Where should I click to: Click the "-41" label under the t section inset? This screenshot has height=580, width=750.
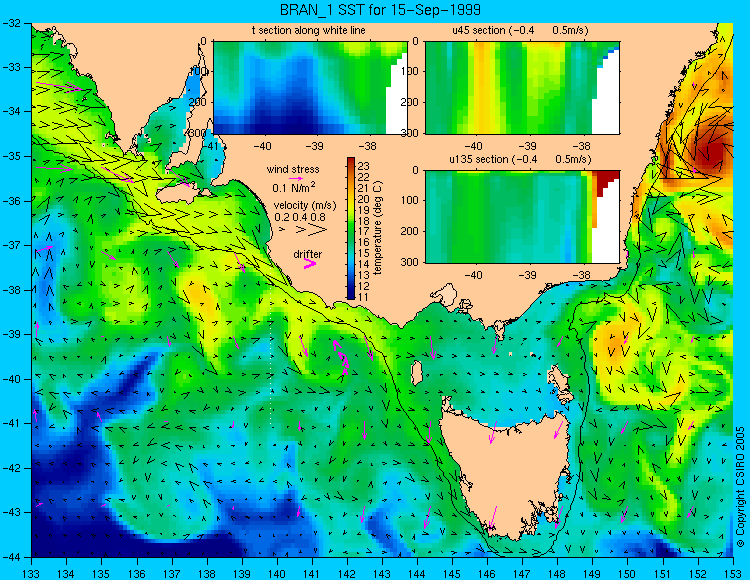point(210,146)
